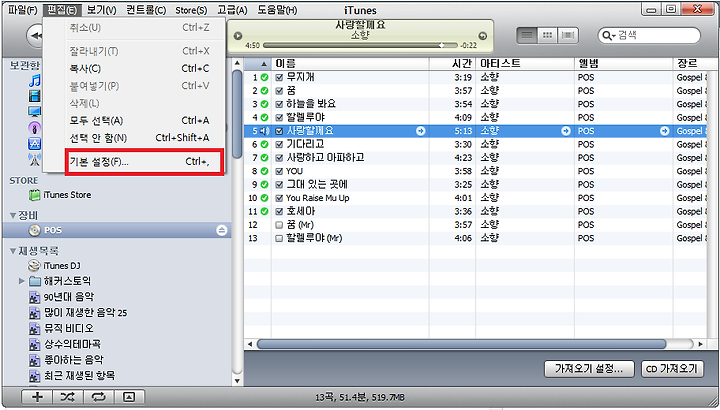Choose 복사(C) from the edit menu
The width and height of the screenshot is (720, 410).
139,68
